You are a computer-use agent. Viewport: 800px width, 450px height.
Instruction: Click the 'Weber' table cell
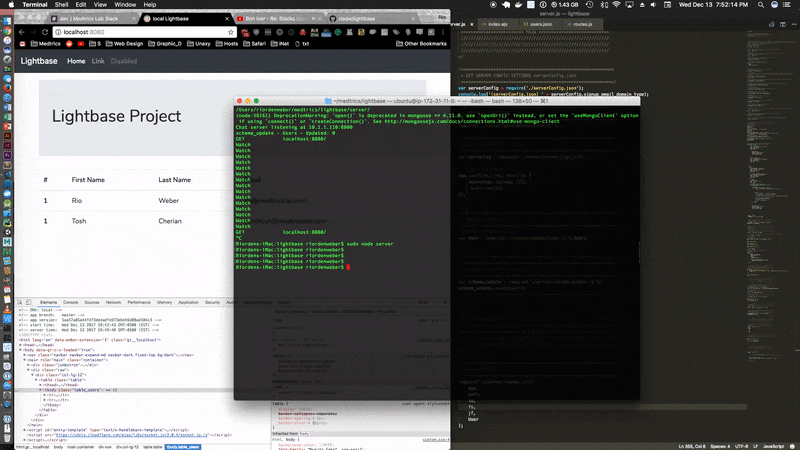(168, 201)
